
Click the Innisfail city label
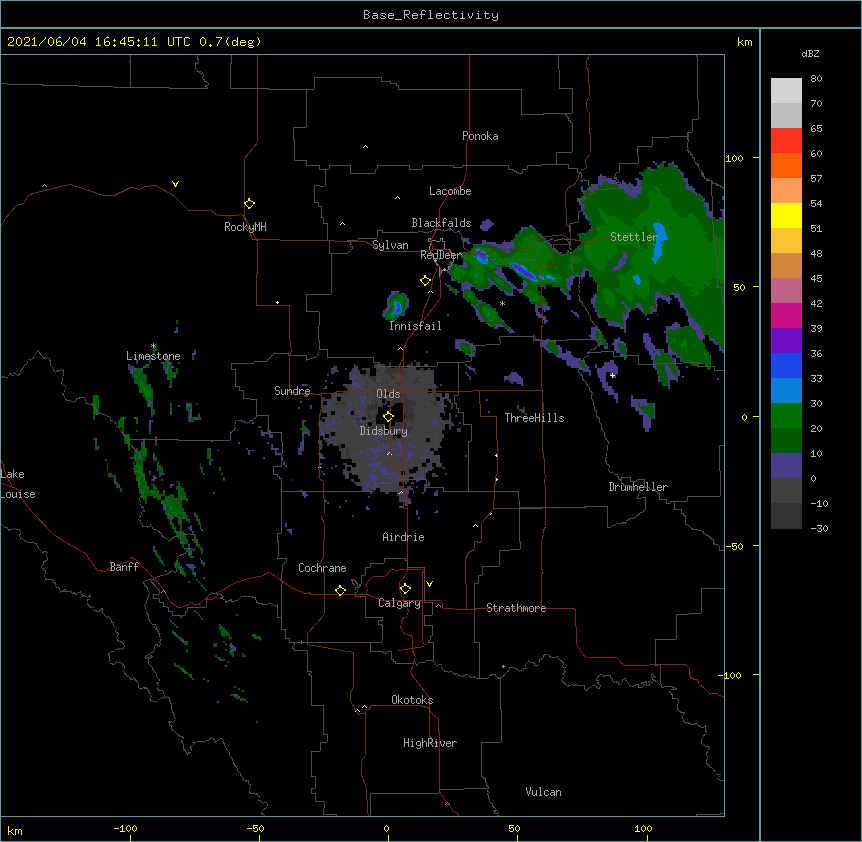(x=415, y=326)
